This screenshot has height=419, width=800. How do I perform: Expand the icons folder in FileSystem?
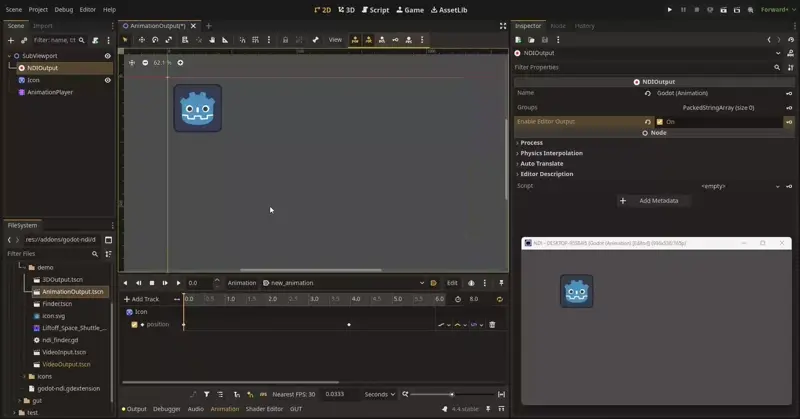click(24, 377)
